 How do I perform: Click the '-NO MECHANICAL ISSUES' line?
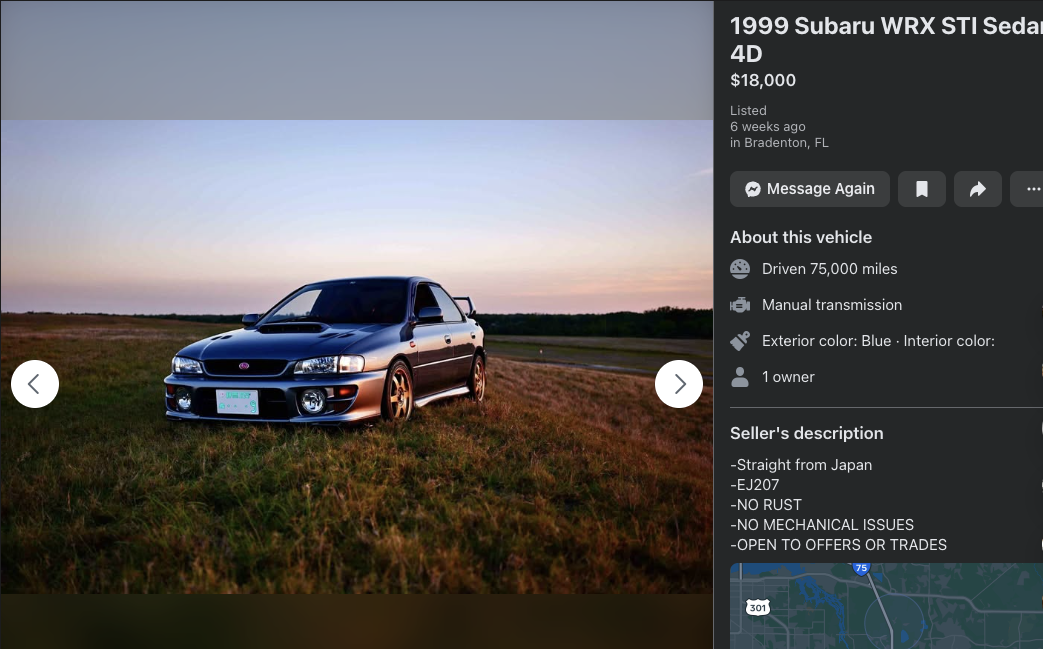click(x=822, y=525)
